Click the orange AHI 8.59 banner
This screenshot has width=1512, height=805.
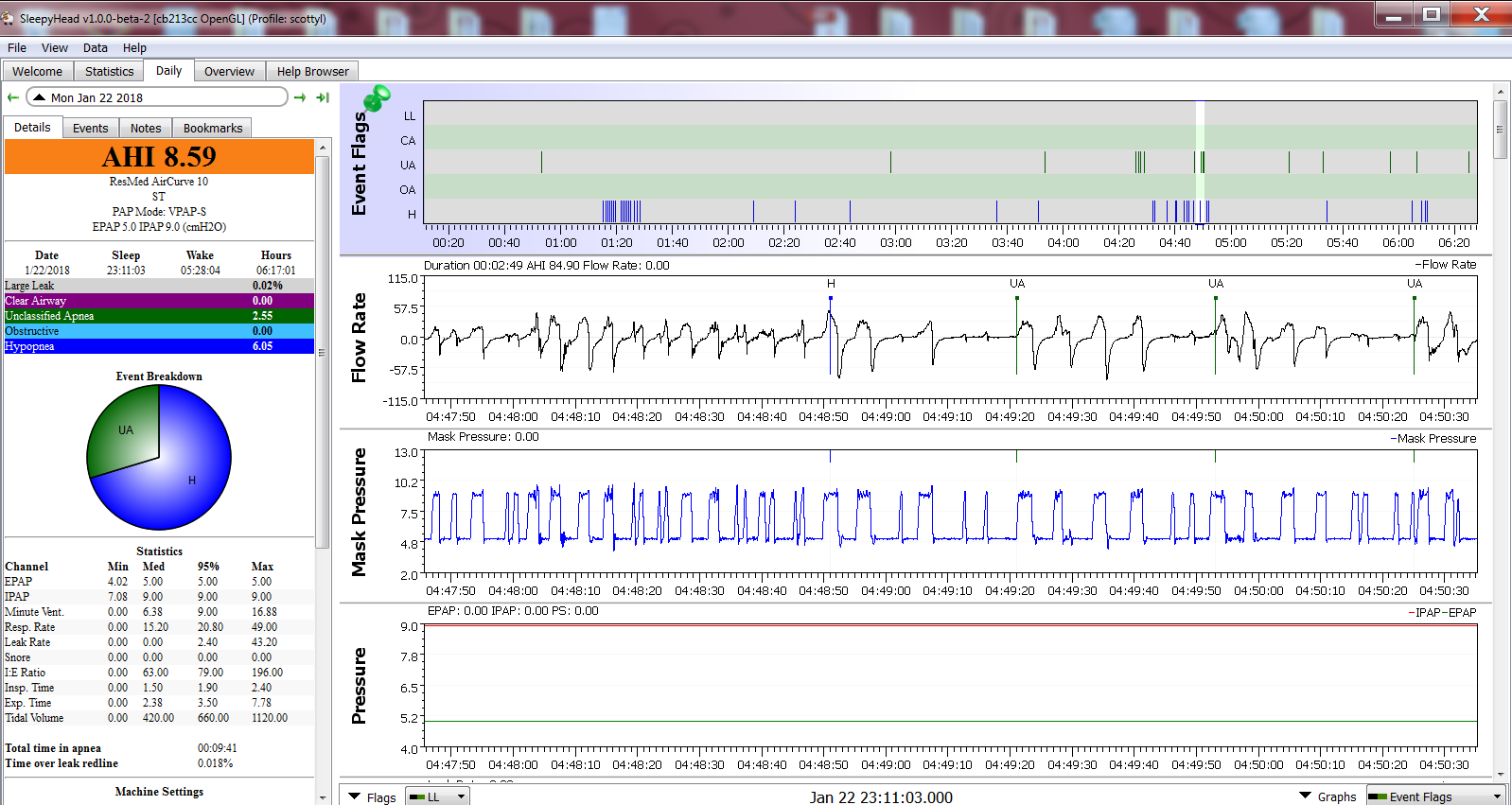[159, 157]
